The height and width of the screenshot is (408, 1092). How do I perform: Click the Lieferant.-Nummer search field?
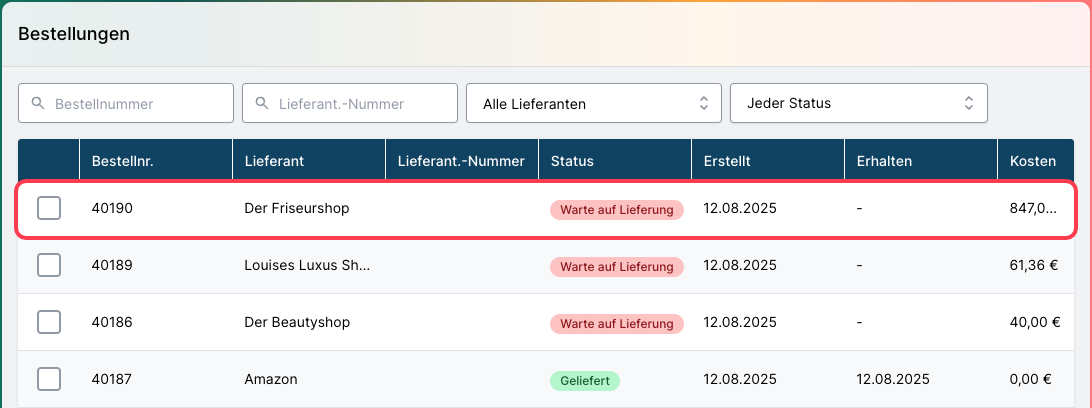pyautogui.click(x=350, y=104)
